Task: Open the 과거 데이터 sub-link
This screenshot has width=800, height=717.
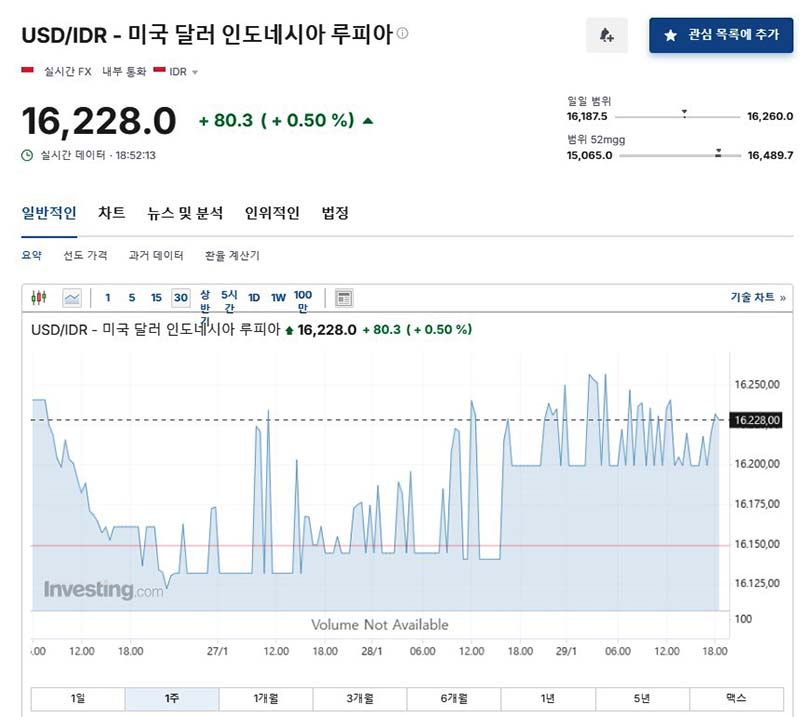Action: click(x=156, y=255)
